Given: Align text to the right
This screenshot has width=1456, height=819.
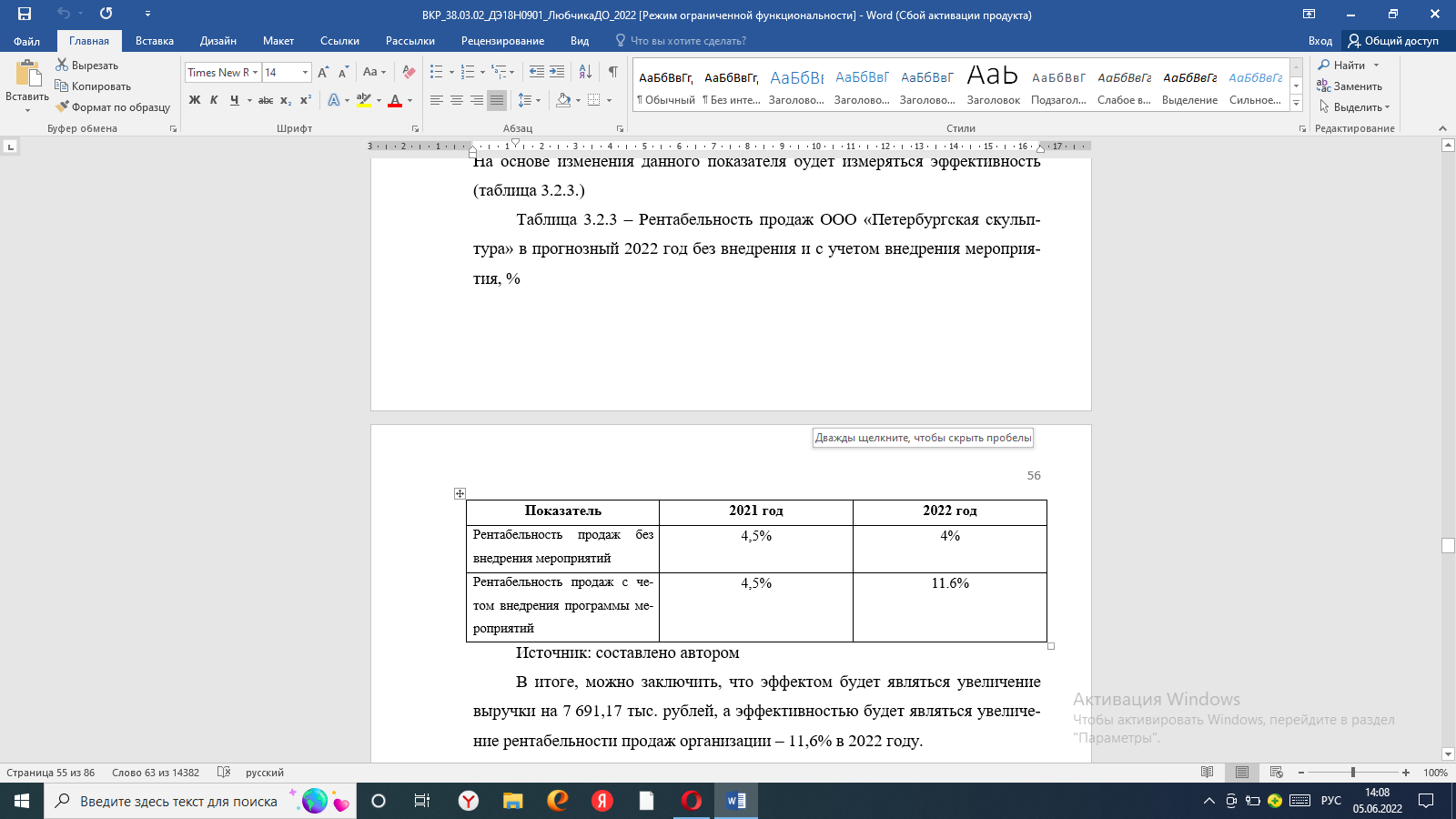Looking at the screenshot, I should click(x=477, y=100).
